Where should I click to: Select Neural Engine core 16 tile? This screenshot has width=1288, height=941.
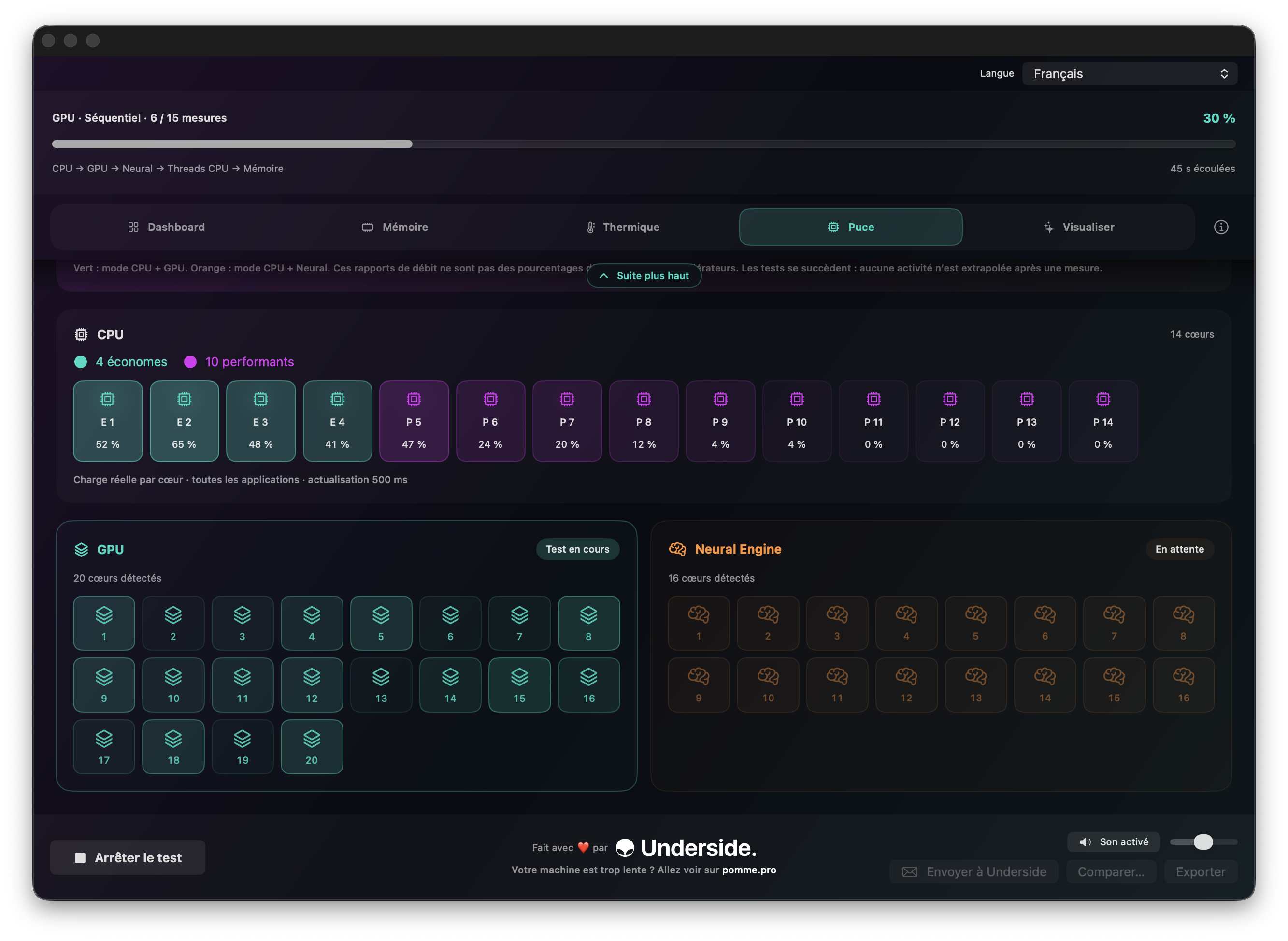(x=1183, y=684)
